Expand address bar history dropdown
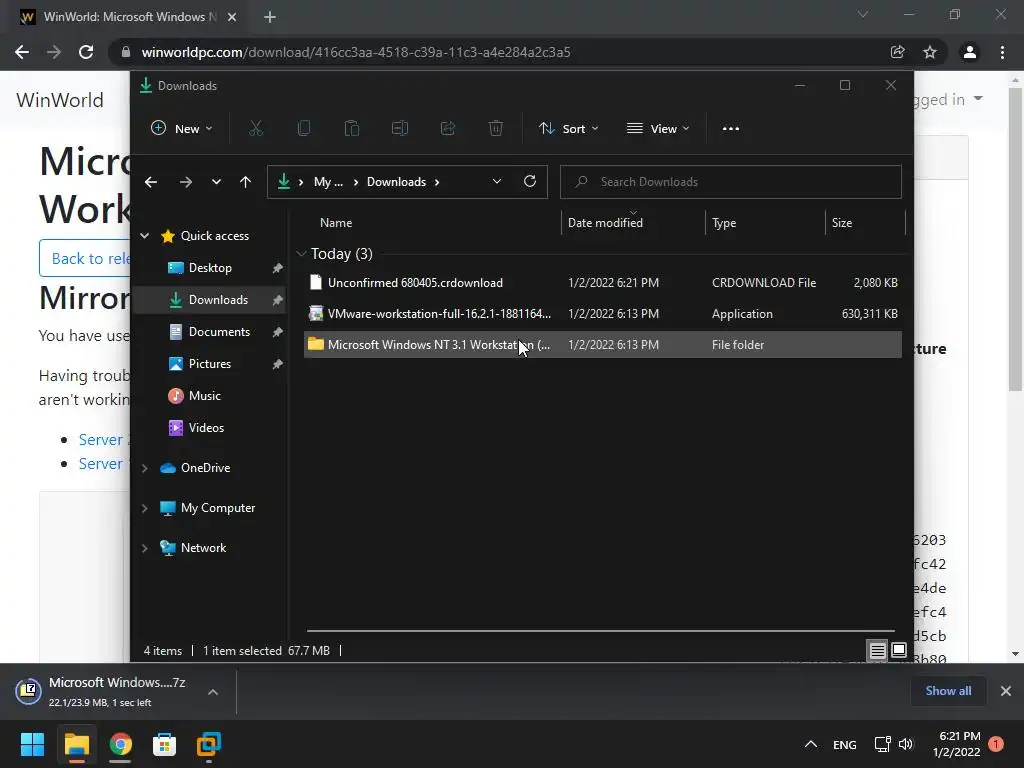This screenshot has height=768, width=1024. (496, 182)
